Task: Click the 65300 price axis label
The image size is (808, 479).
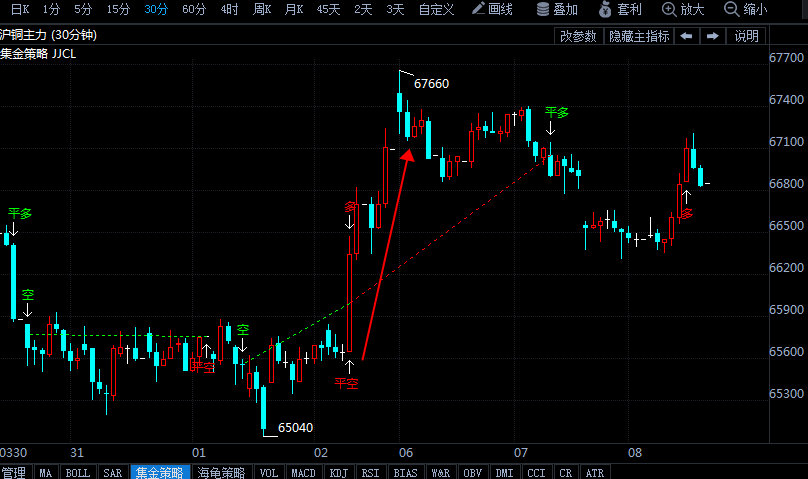Action: point(786,394)
